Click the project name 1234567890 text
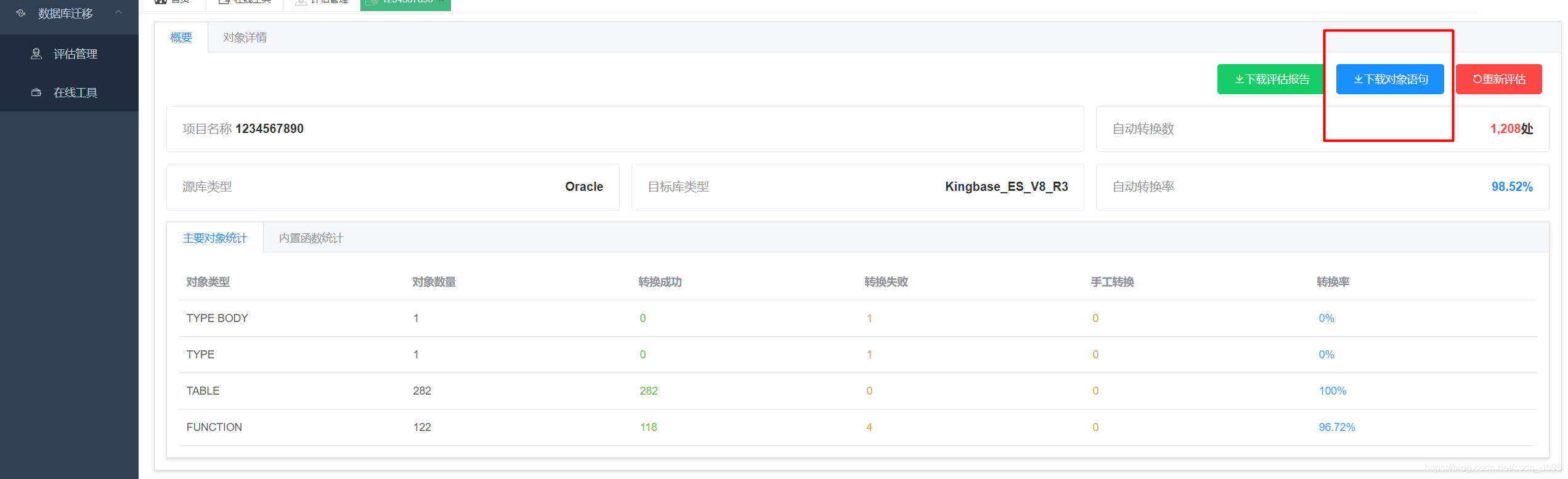Viewport: 1568px width, 479px height. click(269, 129)
